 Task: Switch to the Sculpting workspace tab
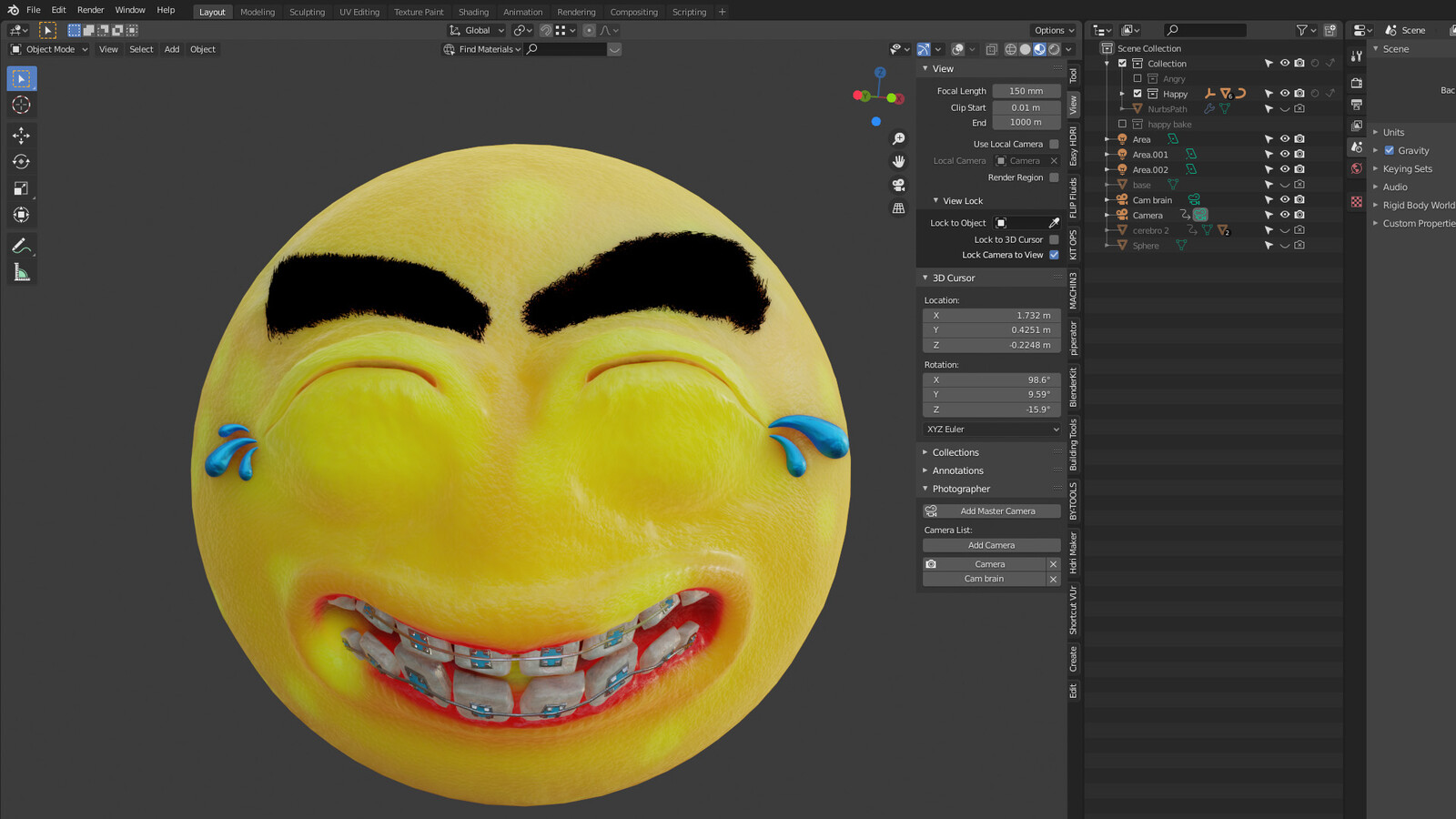coord(307,12)
